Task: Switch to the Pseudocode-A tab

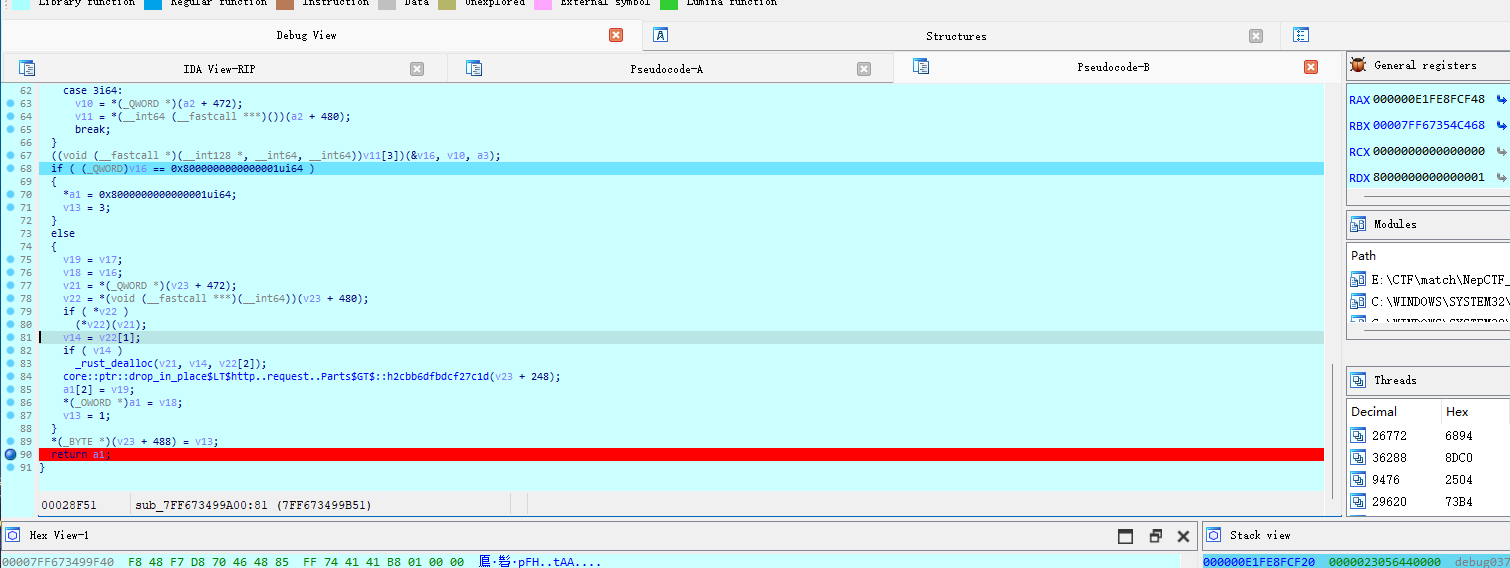Action: pos(666,68)
